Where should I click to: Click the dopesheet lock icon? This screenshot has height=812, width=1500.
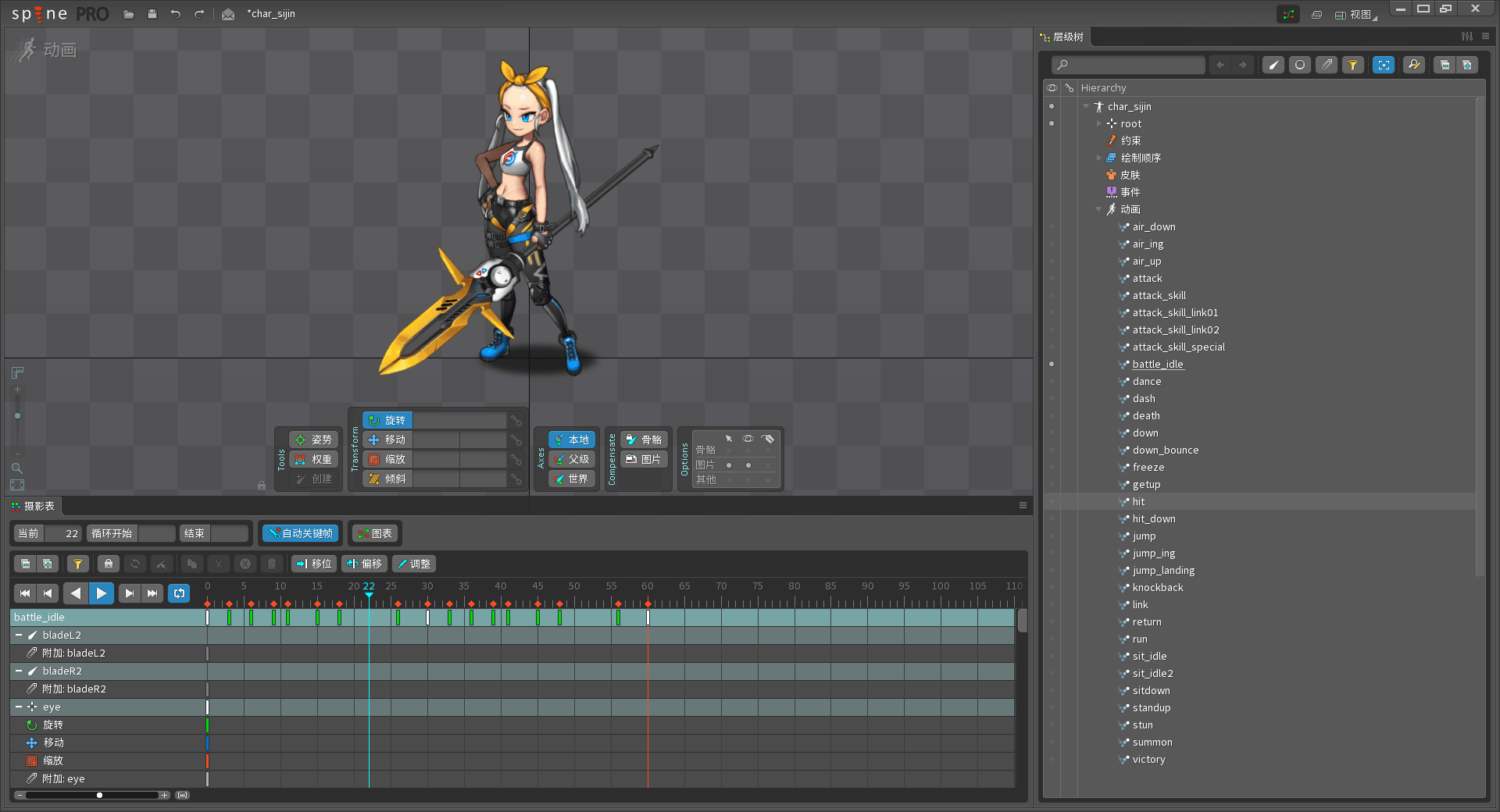coord(109,564)
